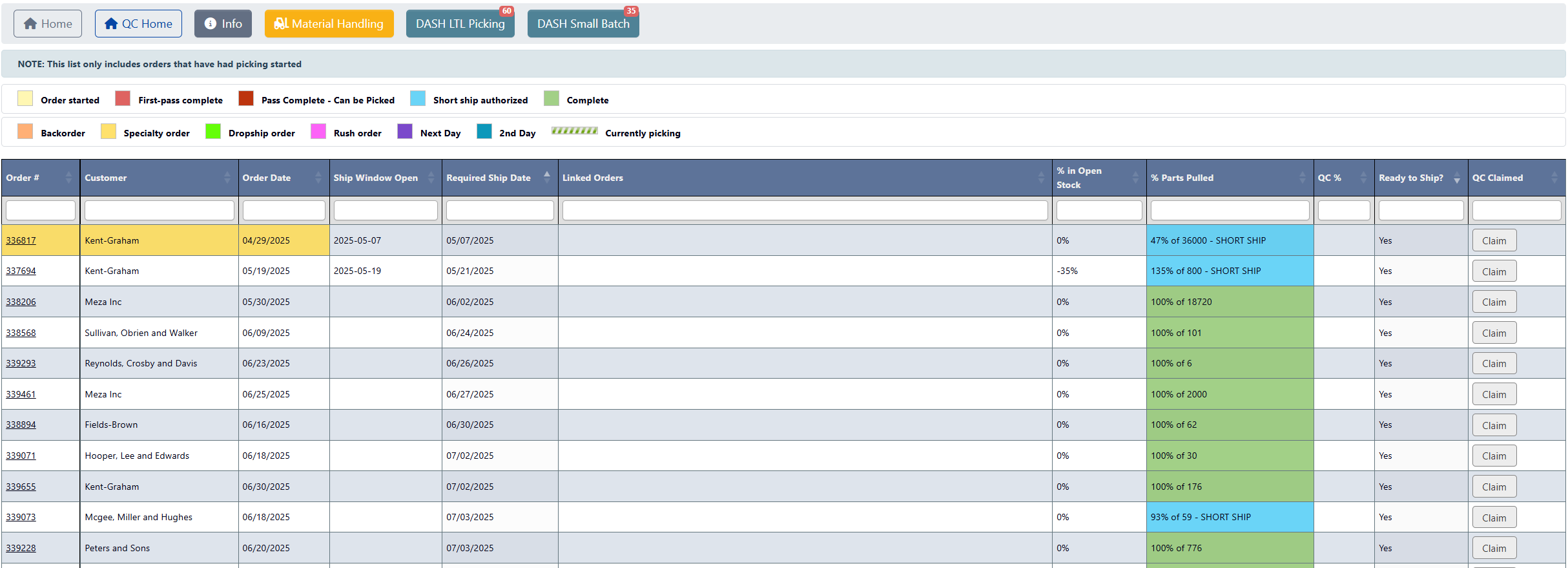The width and height of the screenshot is (1568, 568).
Task: Click the Dropship order legend swatch
Action: (213, 132)
